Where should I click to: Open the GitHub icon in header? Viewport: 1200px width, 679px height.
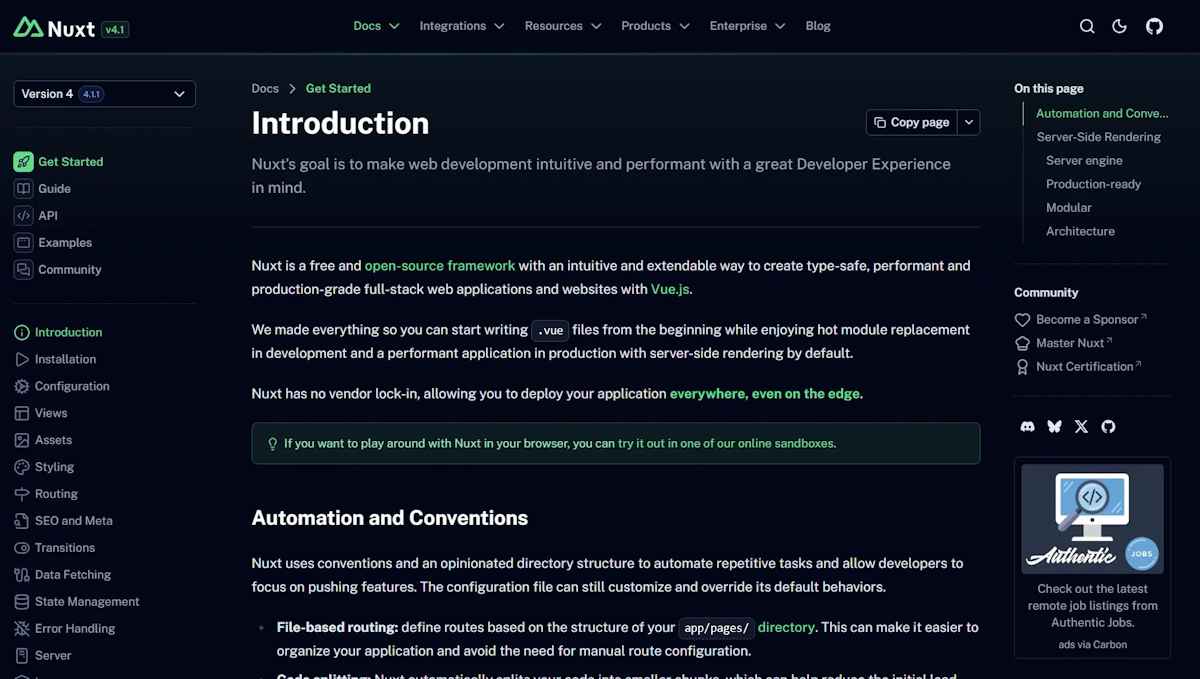1154,26
